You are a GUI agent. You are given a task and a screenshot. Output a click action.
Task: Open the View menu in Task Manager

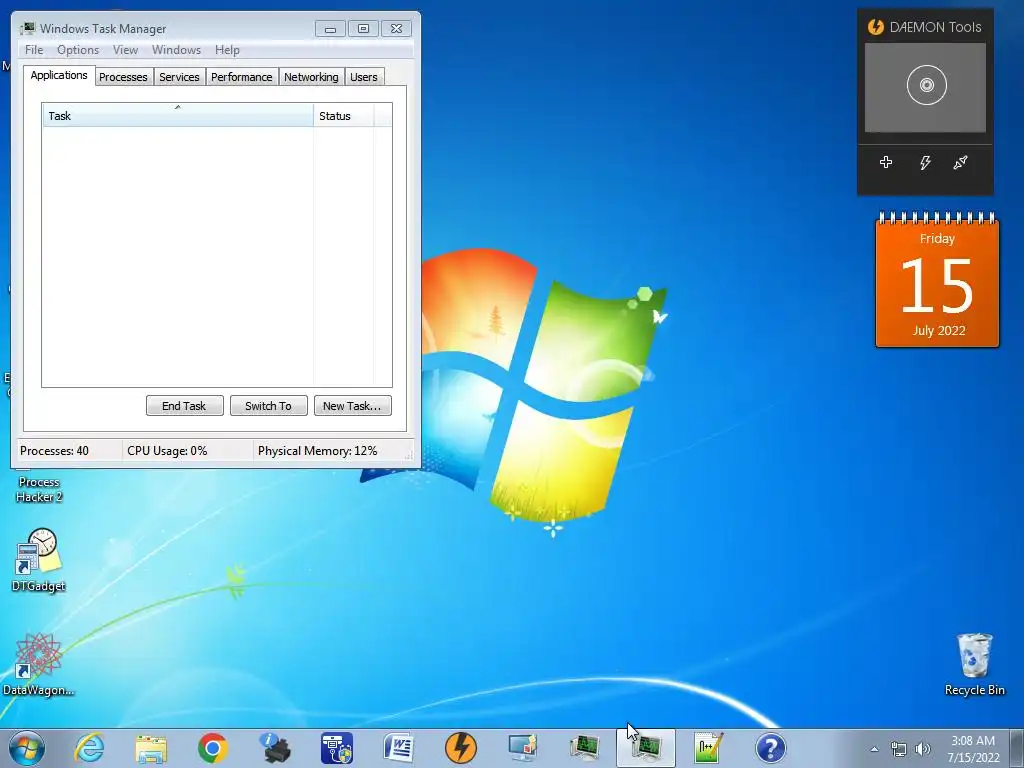(x=125, y=50)
